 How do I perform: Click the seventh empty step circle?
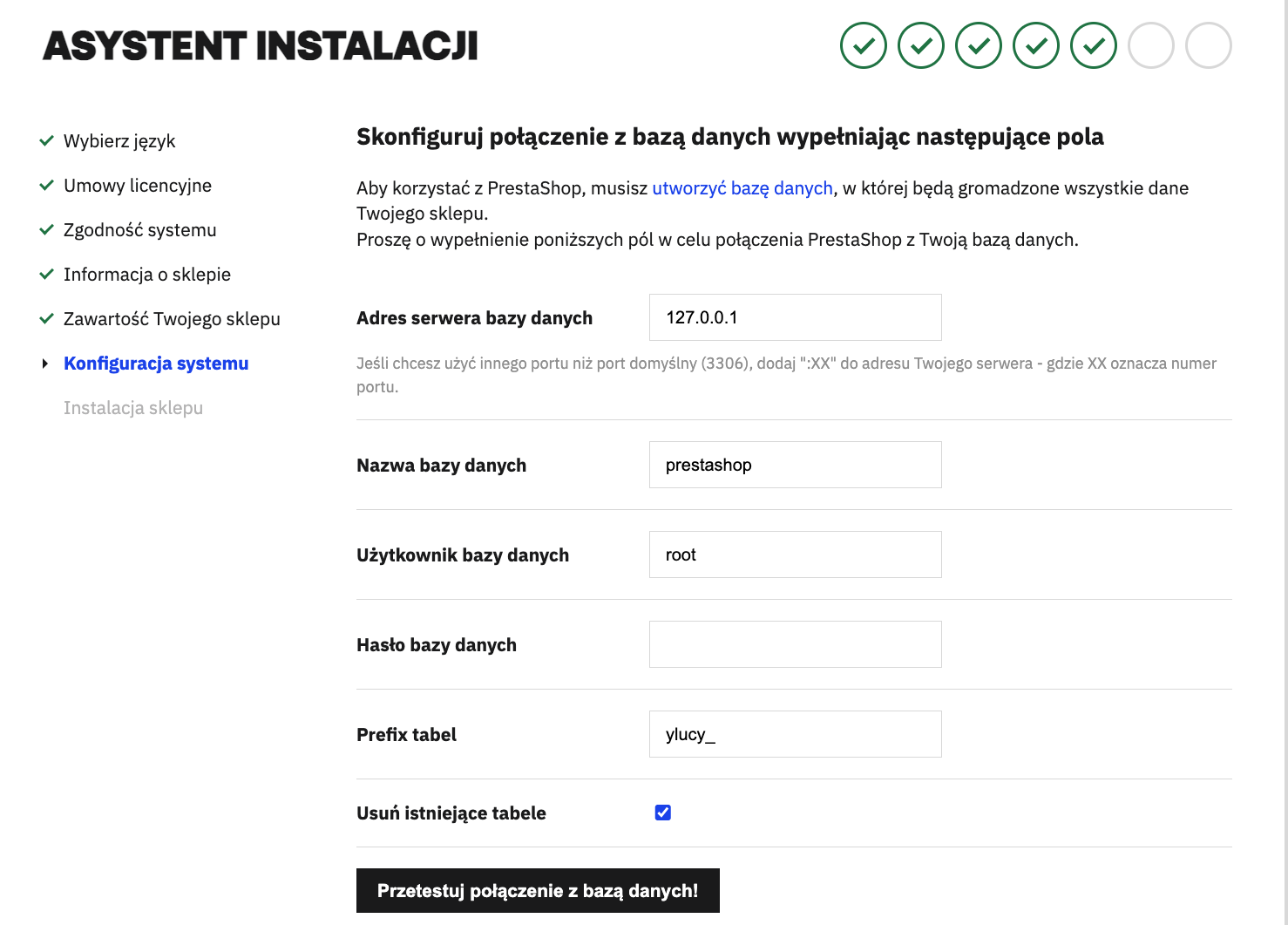pos(1209,45)
